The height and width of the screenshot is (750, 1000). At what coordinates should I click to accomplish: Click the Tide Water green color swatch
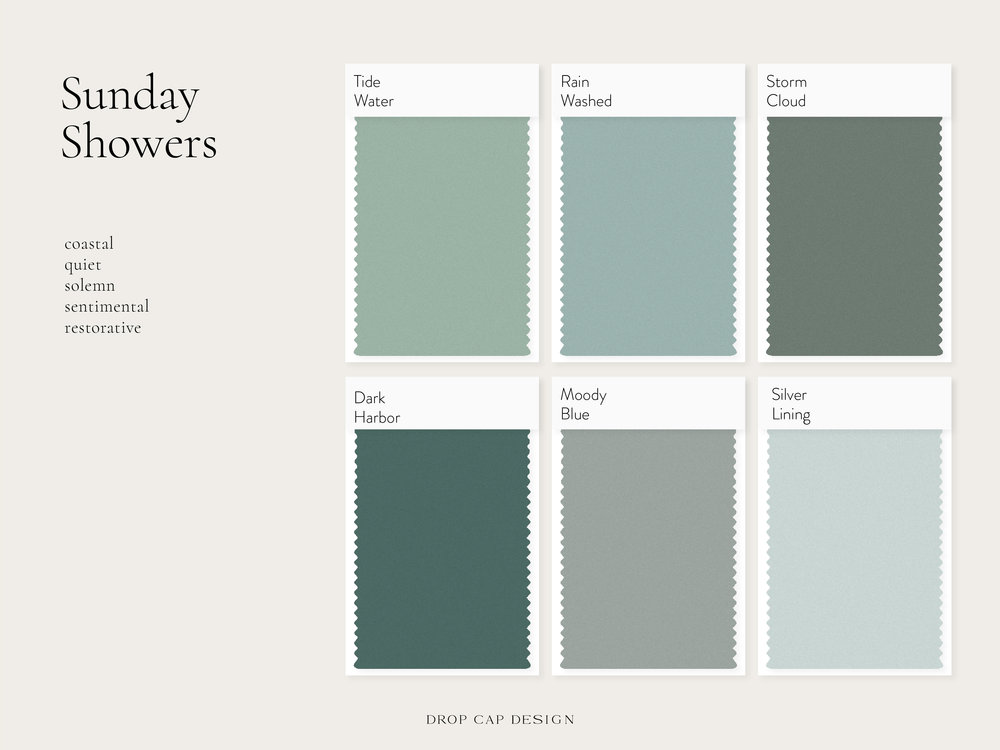point(442,236)
